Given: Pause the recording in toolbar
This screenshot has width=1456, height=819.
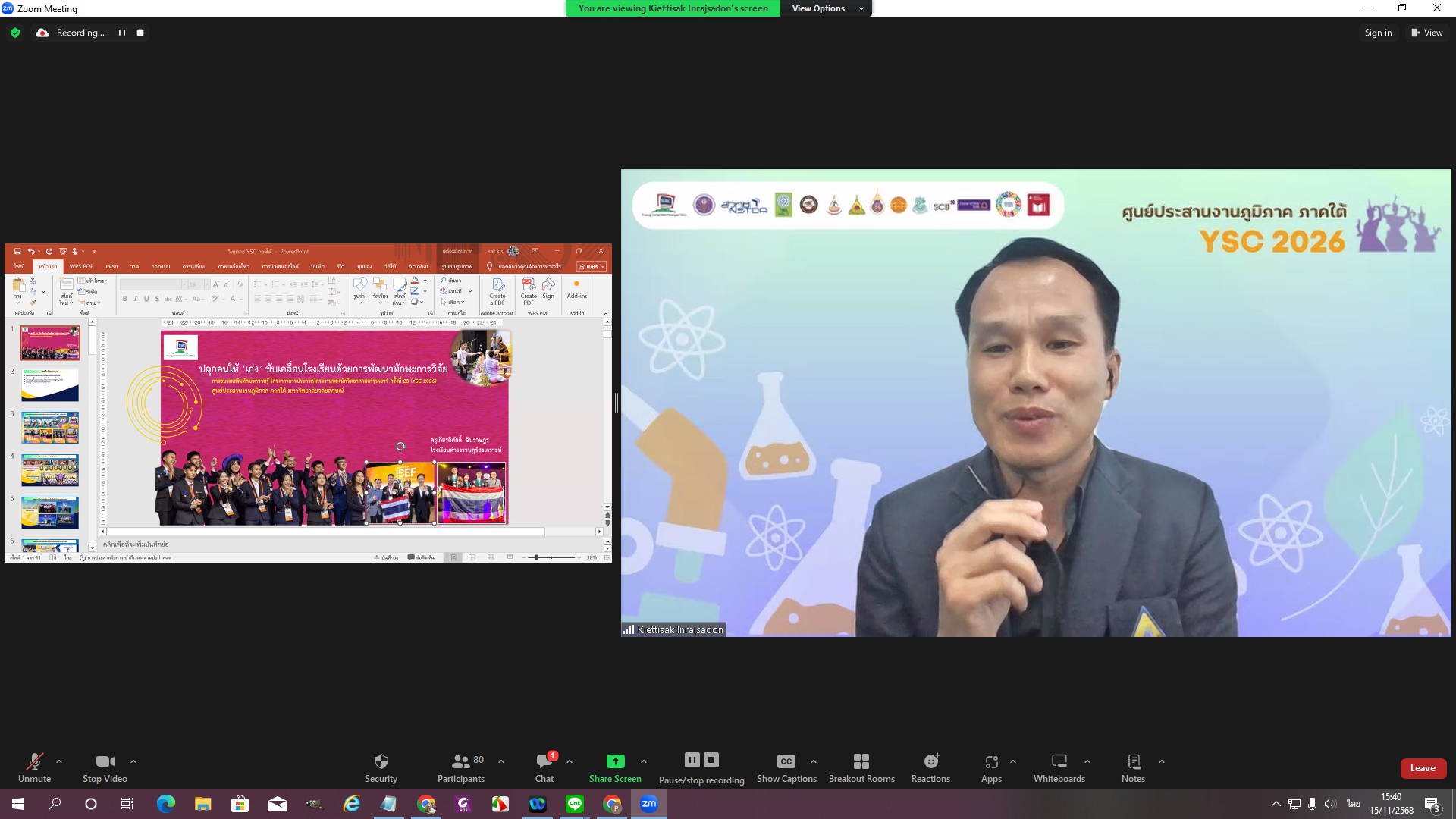Looking at the screenshot, I should pyautogui.click(x=692, y=760).
